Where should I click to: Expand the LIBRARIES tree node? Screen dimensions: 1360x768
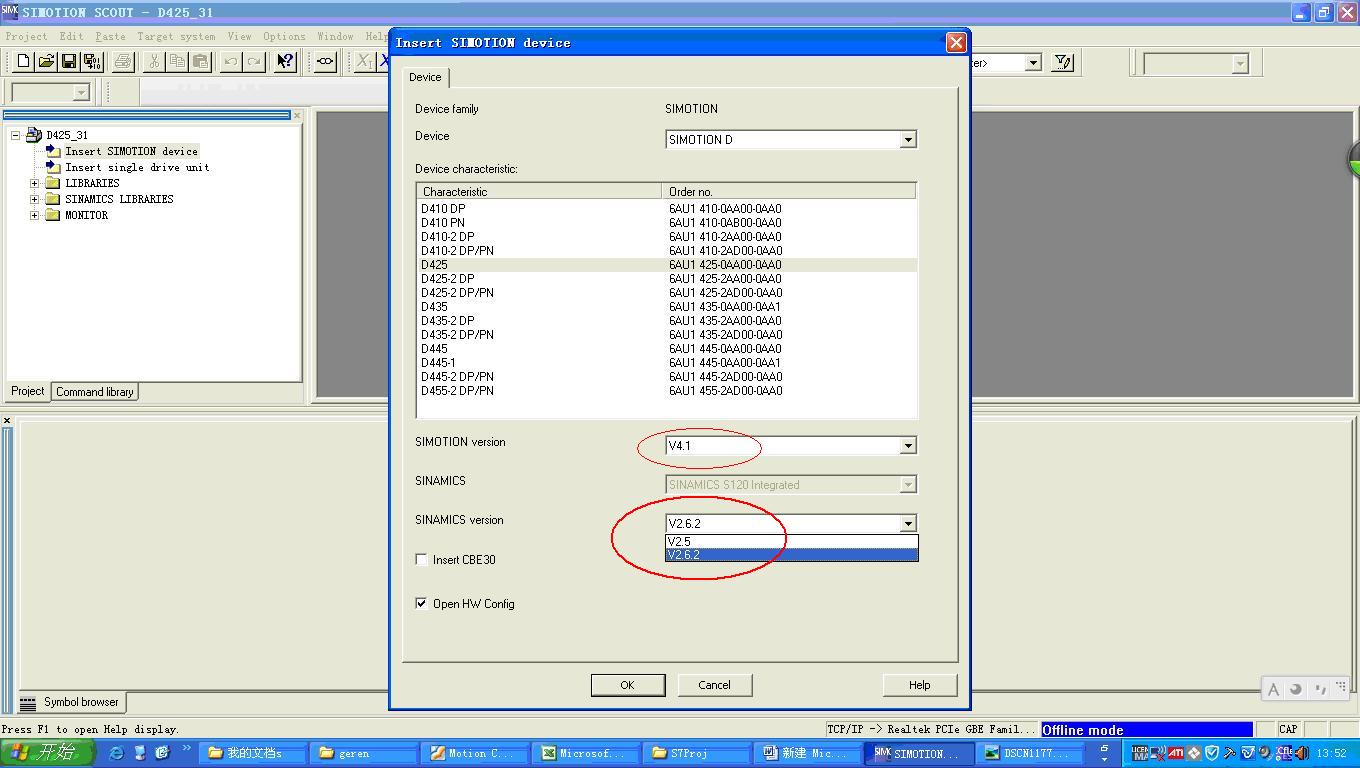pyautogui.click(x=35, y=183)
